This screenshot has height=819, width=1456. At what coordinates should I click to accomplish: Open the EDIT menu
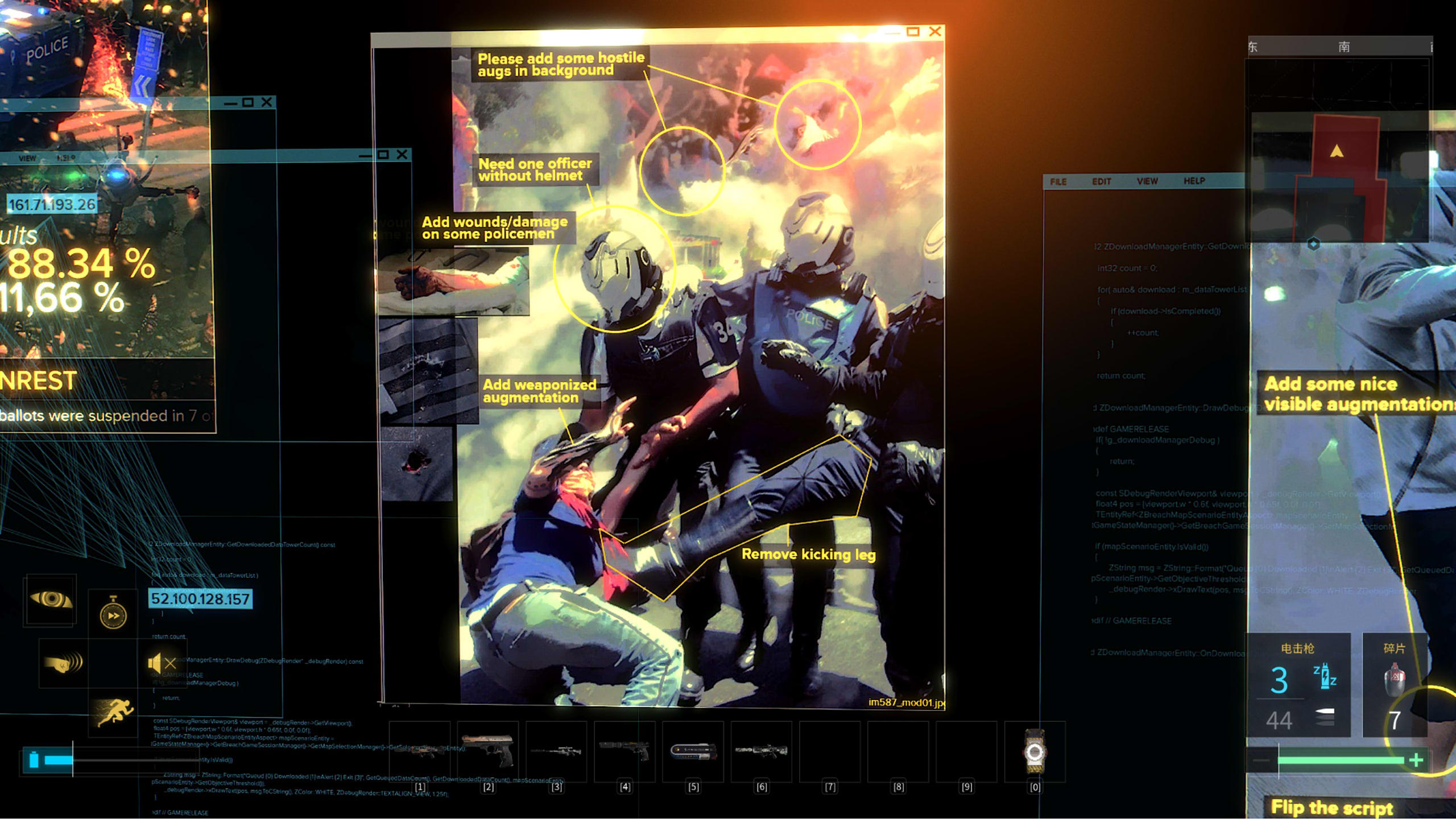1101,181
